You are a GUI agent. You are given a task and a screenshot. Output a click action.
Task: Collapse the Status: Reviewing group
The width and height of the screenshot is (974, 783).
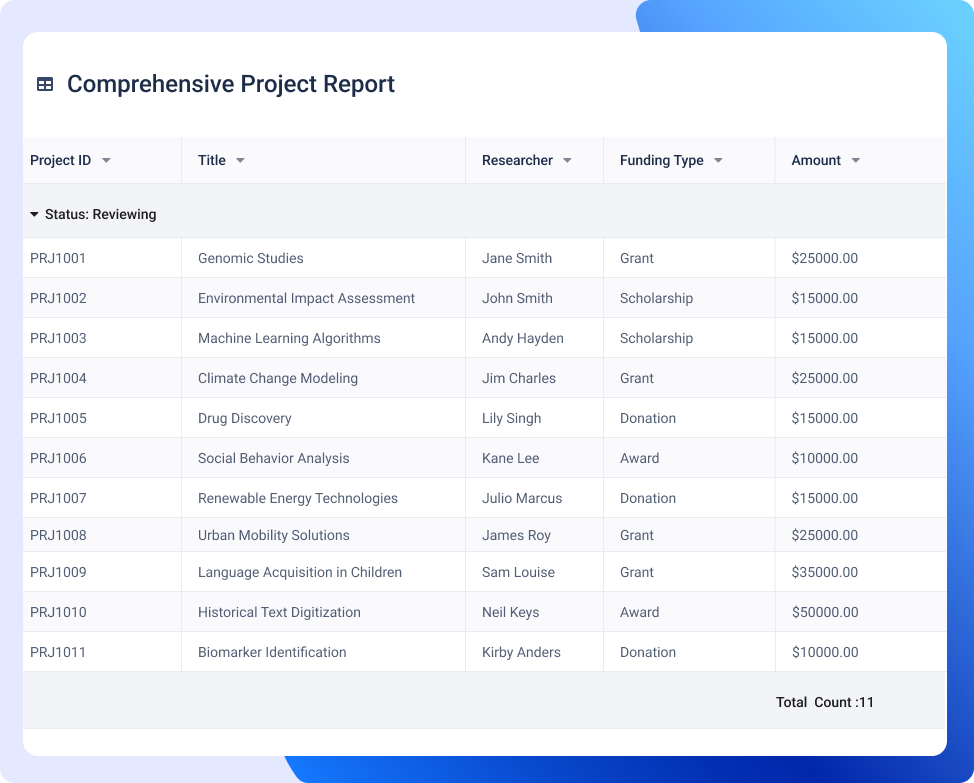pos(34,214)
